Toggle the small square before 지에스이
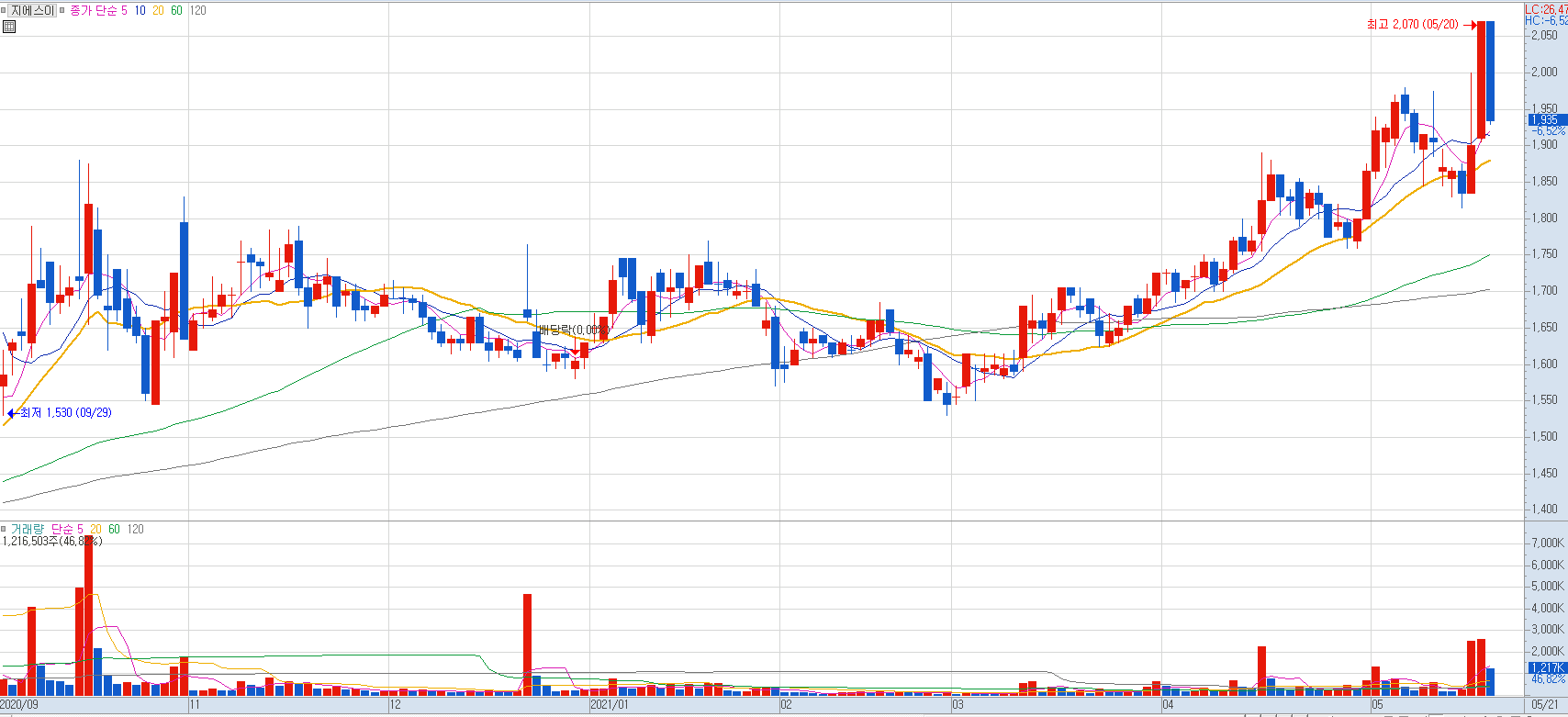 [x=4, y=11]
